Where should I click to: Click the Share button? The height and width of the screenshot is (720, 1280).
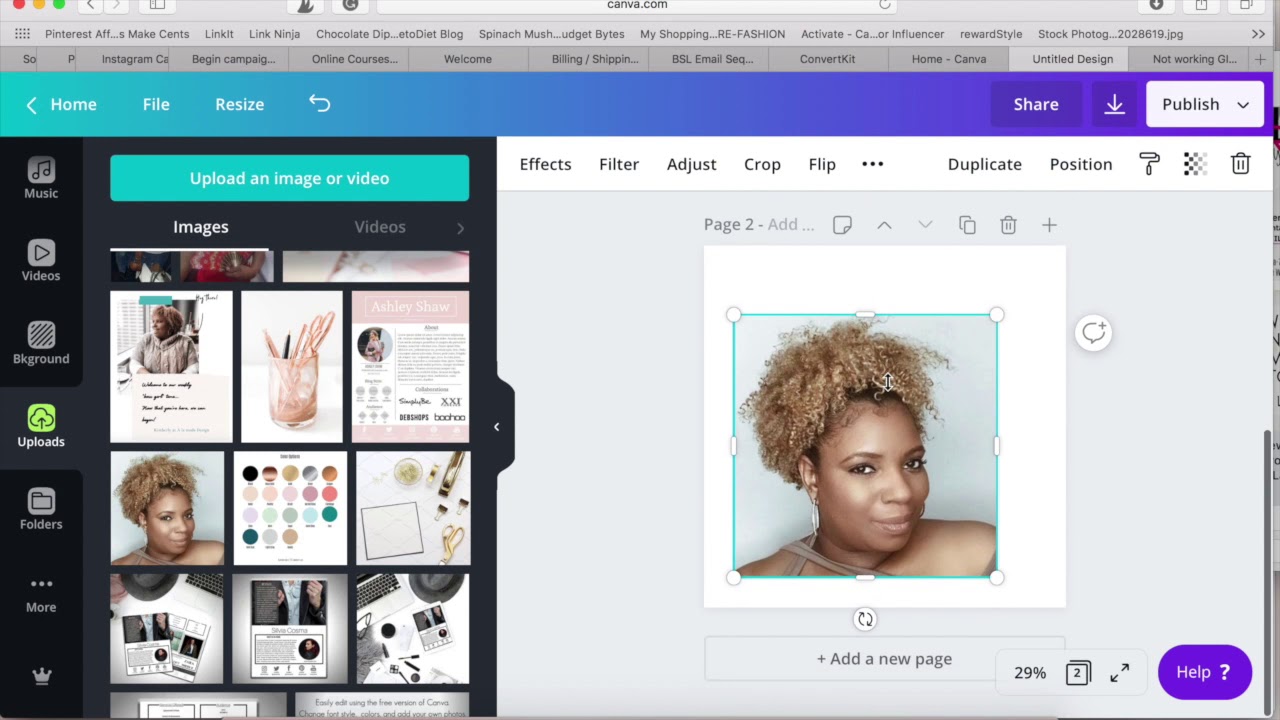[1036, 104]
